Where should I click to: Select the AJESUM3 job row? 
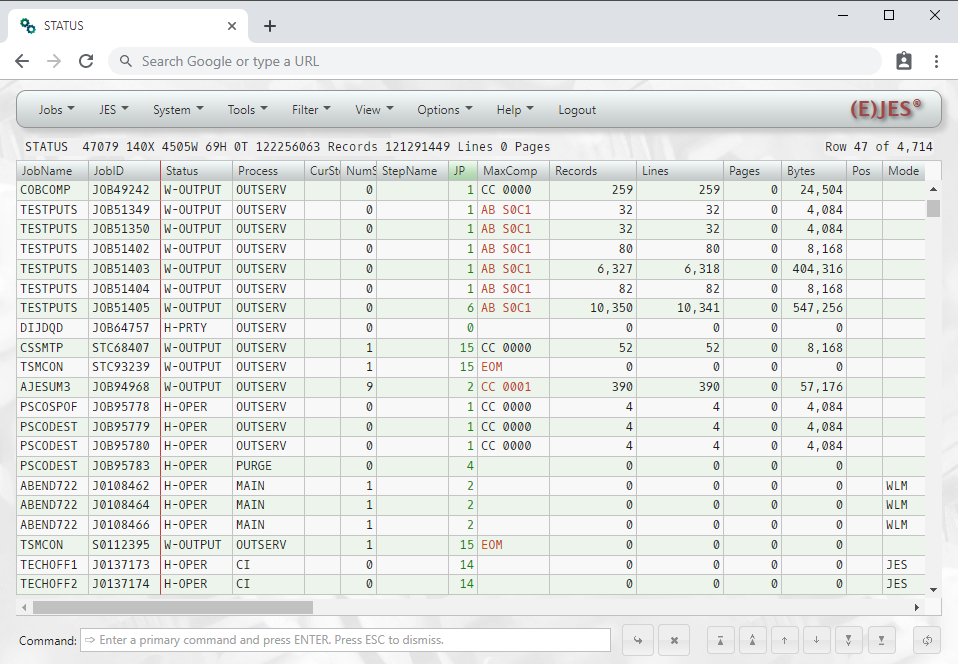(x=48, y=387)
